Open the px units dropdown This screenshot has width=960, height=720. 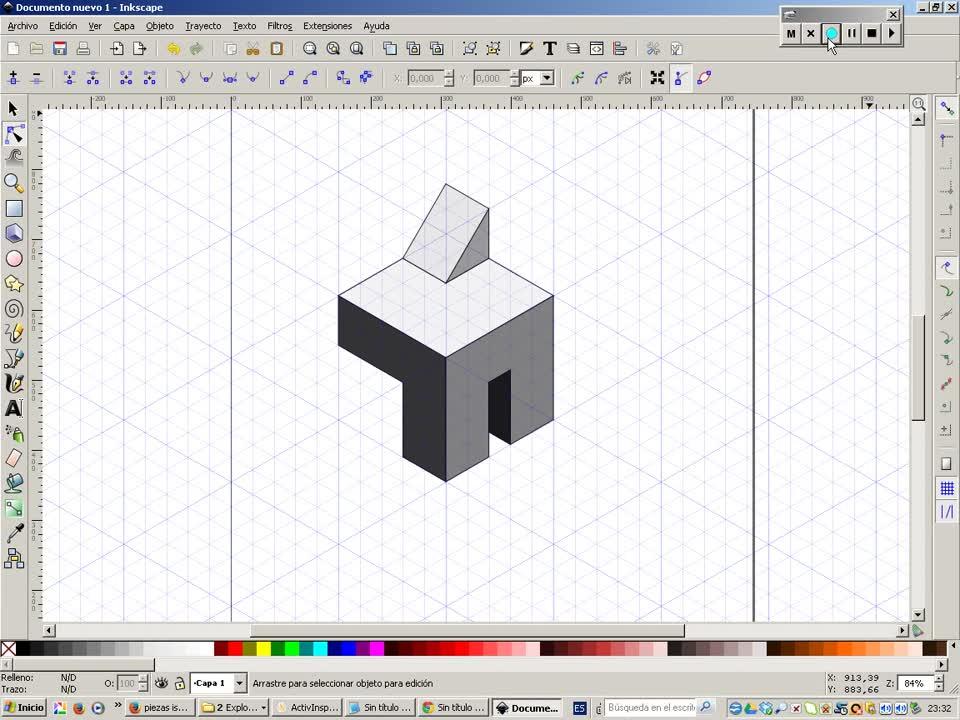pos(547,78)
